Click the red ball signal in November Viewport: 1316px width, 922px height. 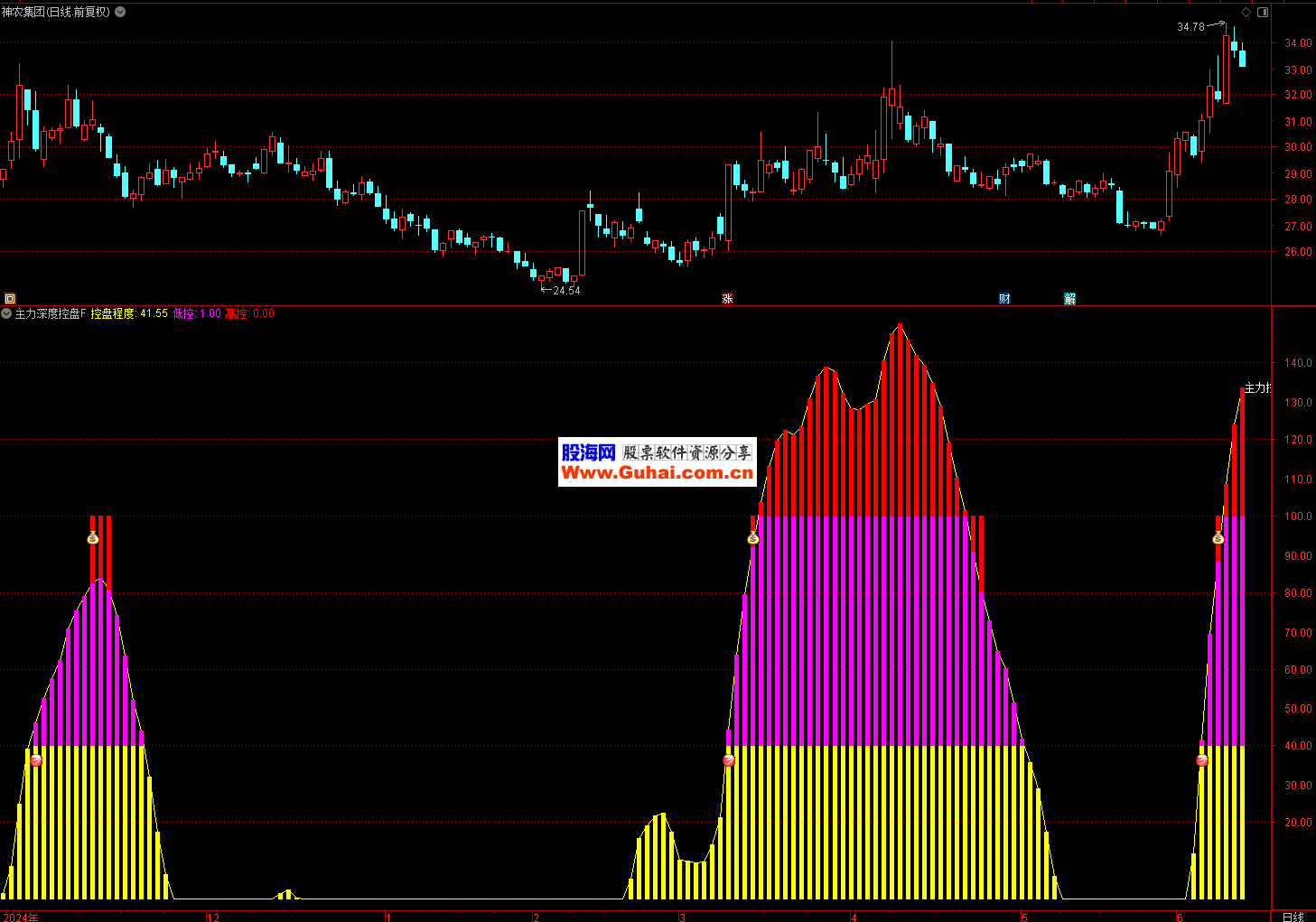click(36, 760)
